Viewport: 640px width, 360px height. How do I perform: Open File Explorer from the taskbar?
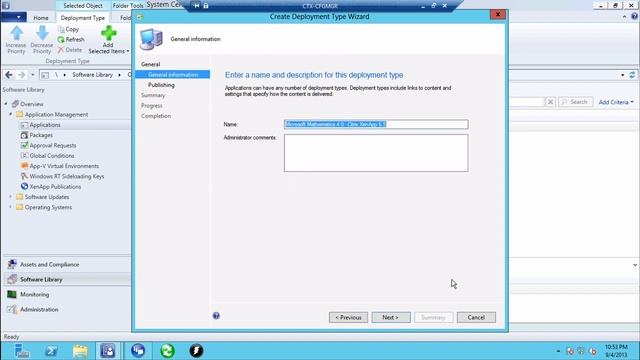point(80,351)
